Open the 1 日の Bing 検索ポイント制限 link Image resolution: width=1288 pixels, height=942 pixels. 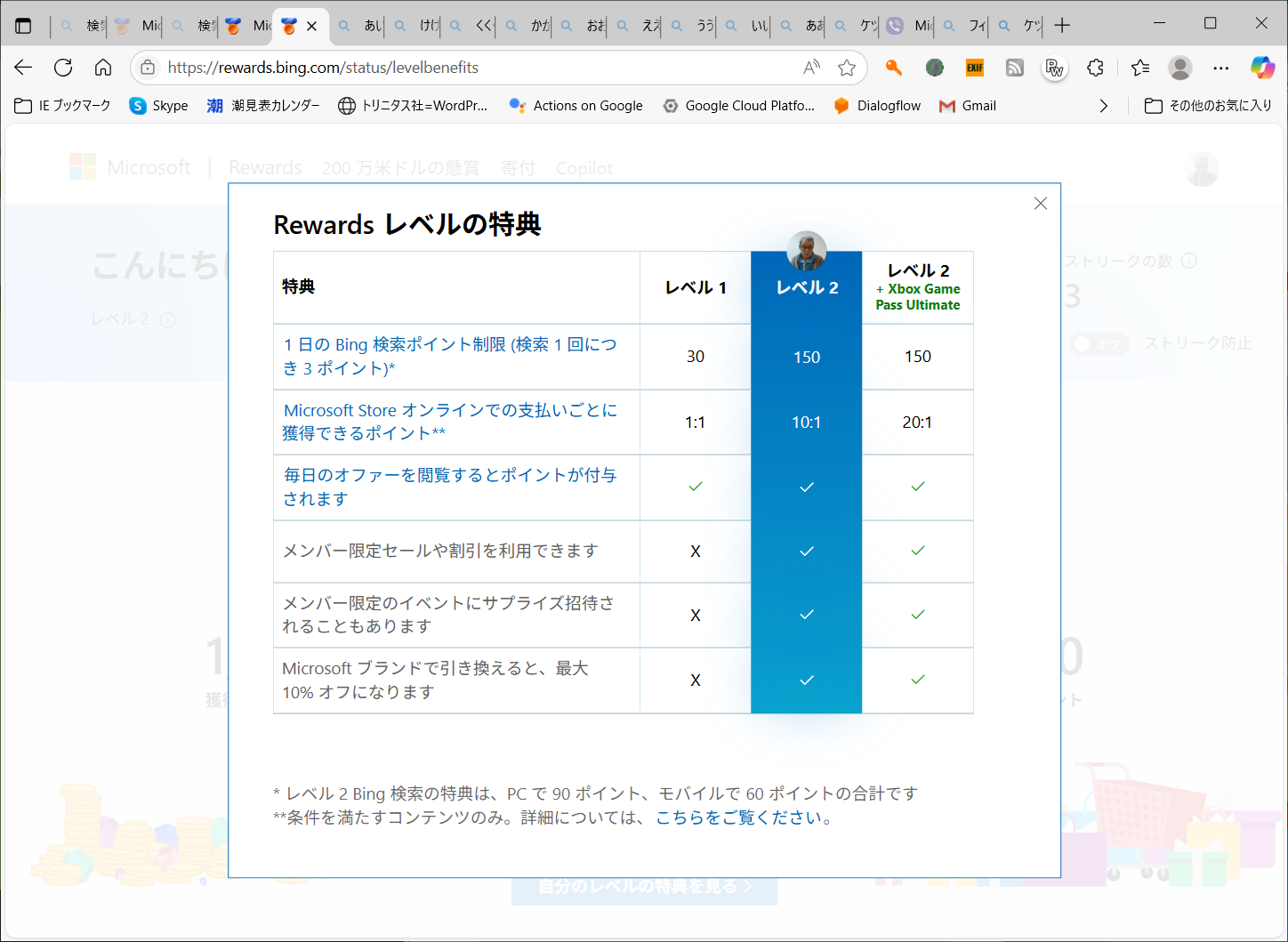point(449,357)
